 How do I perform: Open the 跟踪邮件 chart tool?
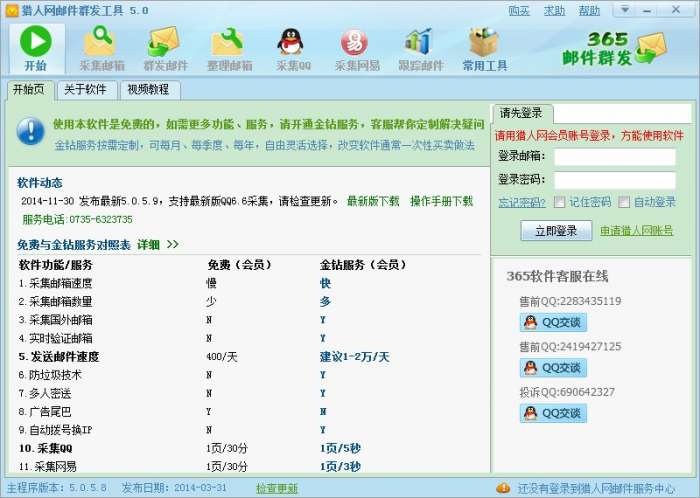pyautogui.click(x=421, y=49)
